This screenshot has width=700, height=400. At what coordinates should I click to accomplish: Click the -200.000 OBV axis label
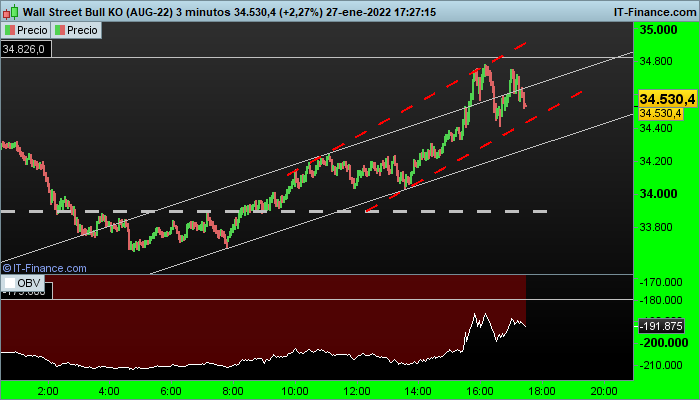pyautogui.click(x=663, y=343)
